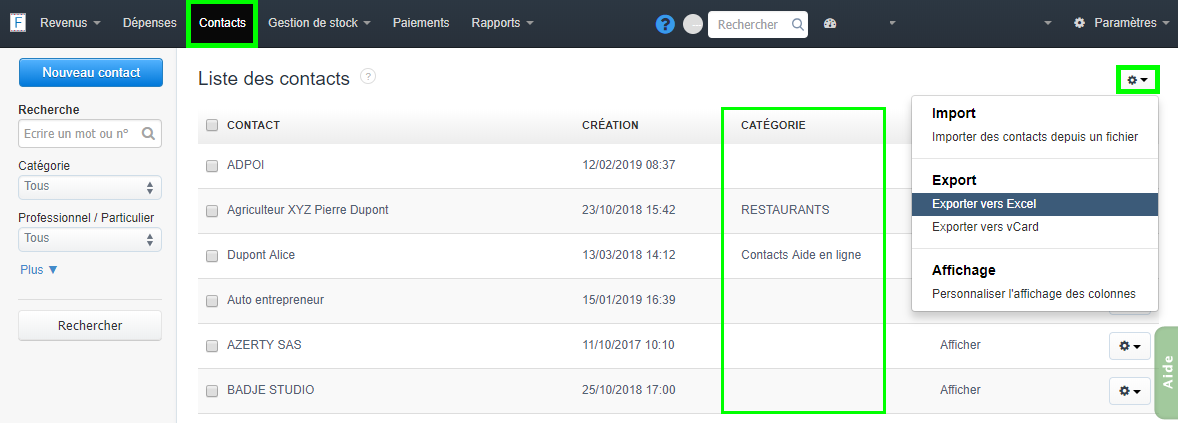Choose Personnaliser l'affichage des colonnes

click(1035, 293)
